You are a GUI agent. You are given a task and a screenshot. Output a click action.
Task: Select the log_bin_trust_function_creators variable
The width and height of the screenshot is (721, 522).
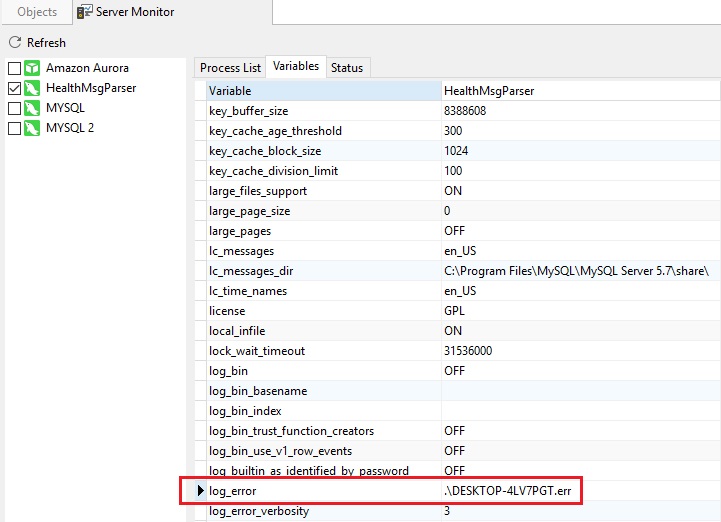[292, 431]
